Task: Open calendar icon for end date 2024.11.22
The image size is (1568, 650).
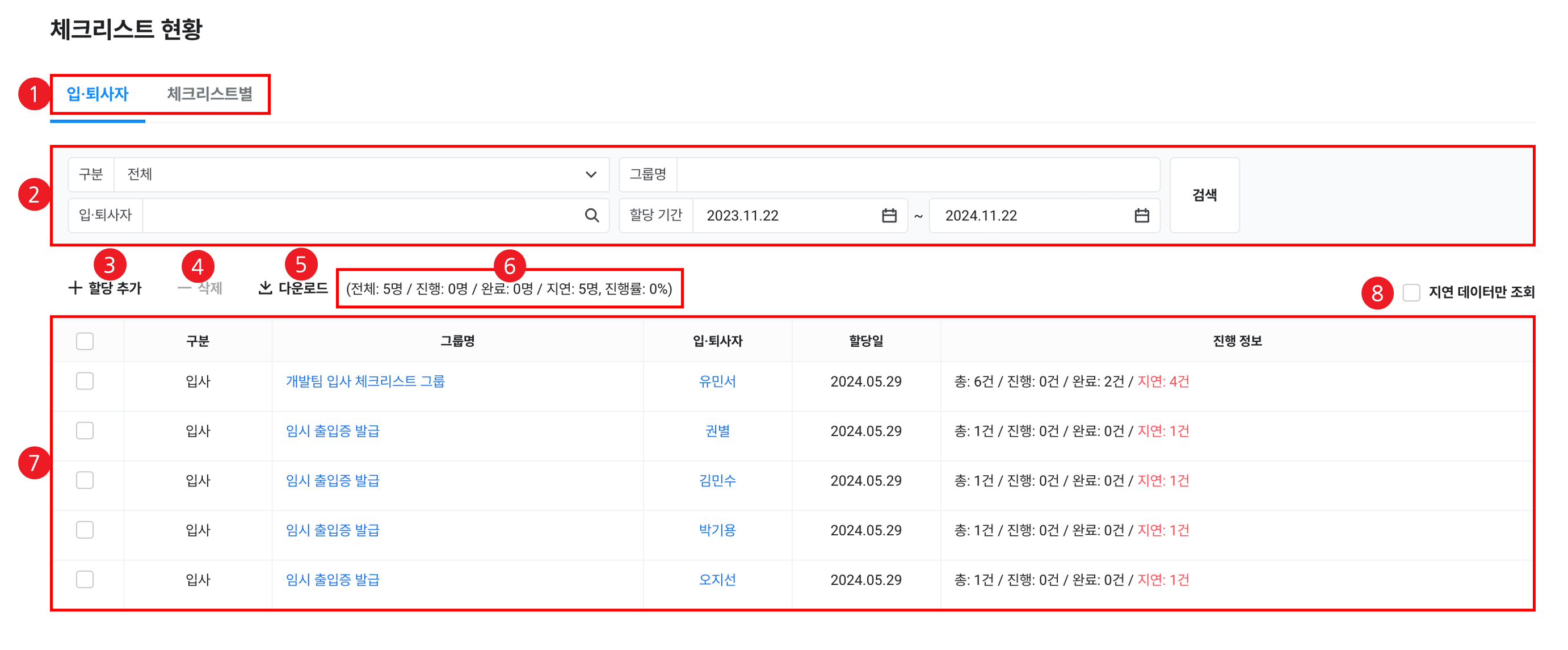Action: pos(1141,216)
